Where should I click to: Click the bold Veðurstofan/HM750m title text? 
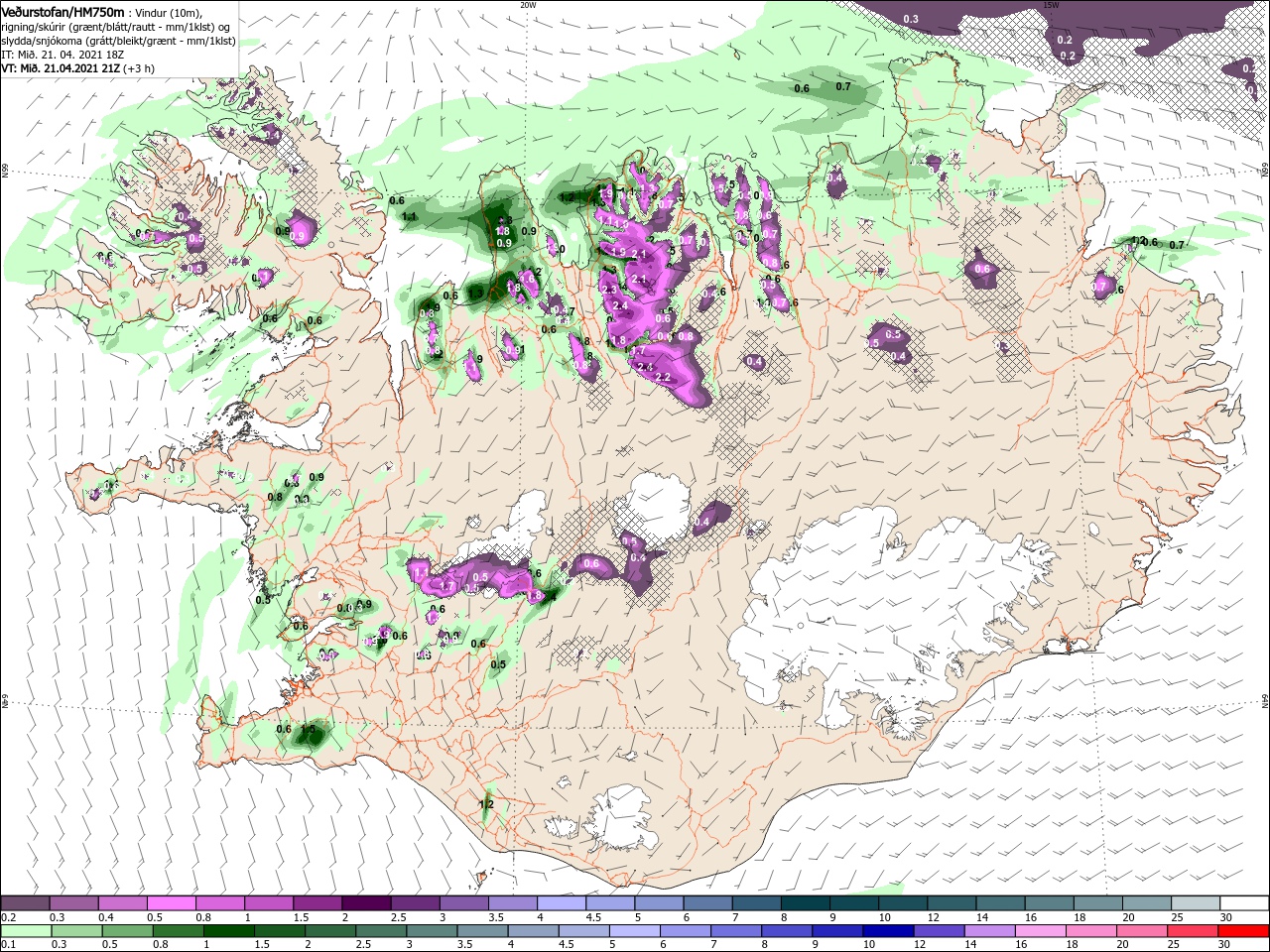(x=63, y=11)
